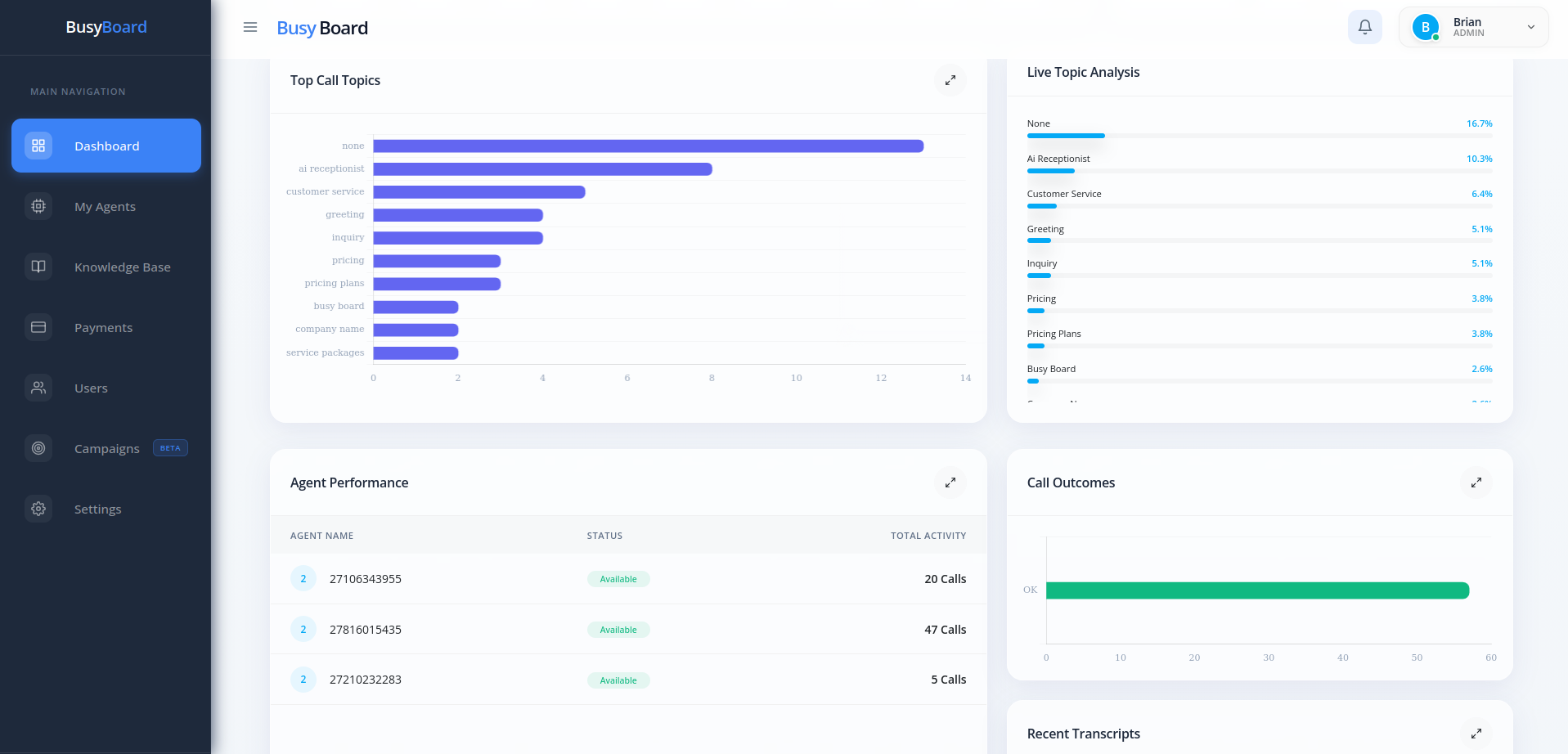Image resolution: width=1568 pixels, height=754 pixels.
Task: Open Campaigns section
Action: [106, 448]
